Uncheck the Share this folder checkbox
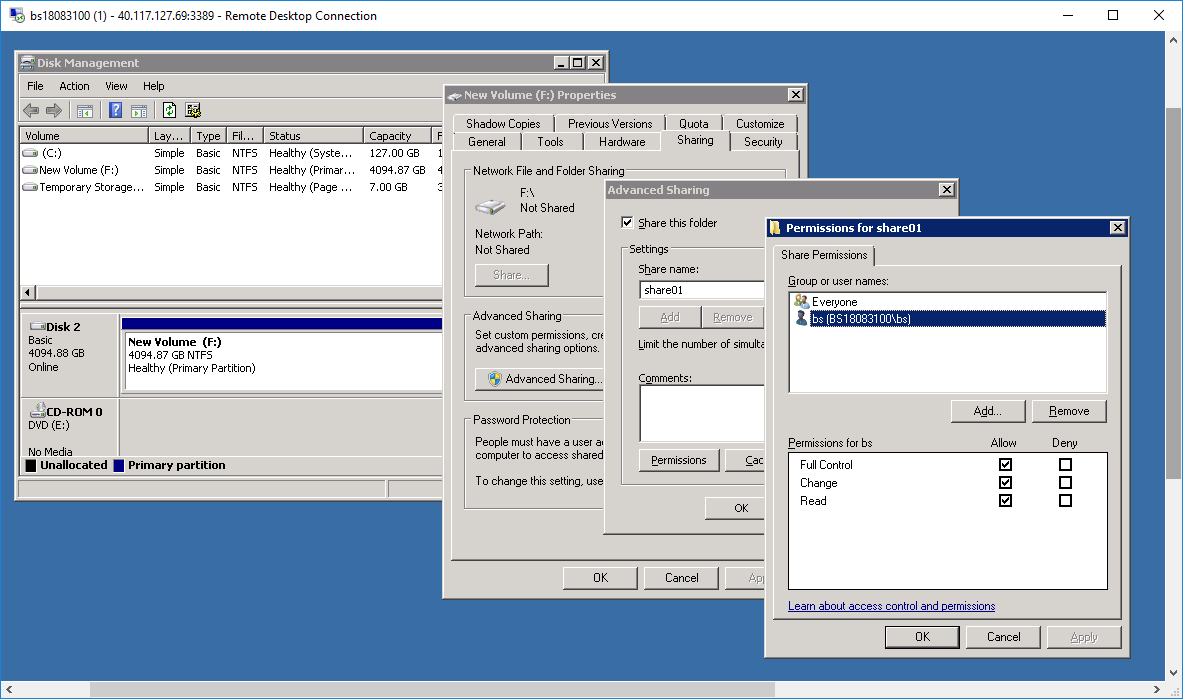This screenshot has height=699, width=1183. click(x=627, y=223)
